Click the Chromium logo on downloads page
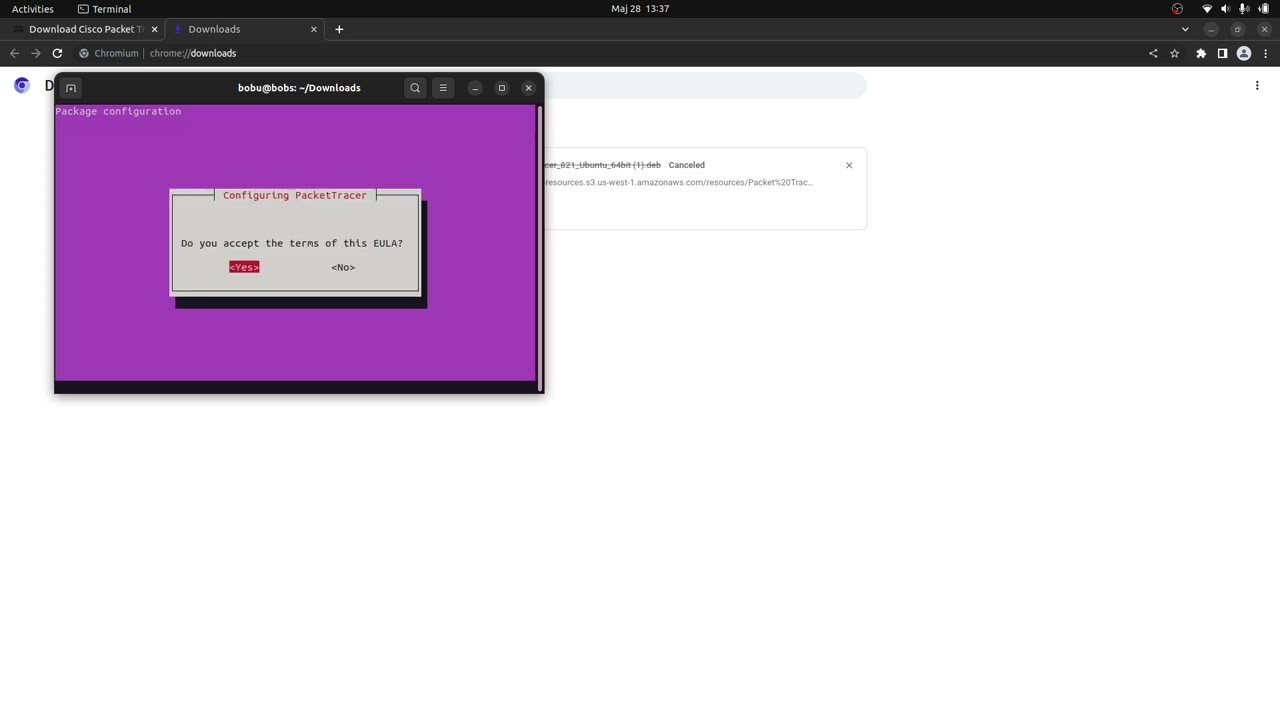The height and width of the screenshot is (720, 1280). point(22,86)
